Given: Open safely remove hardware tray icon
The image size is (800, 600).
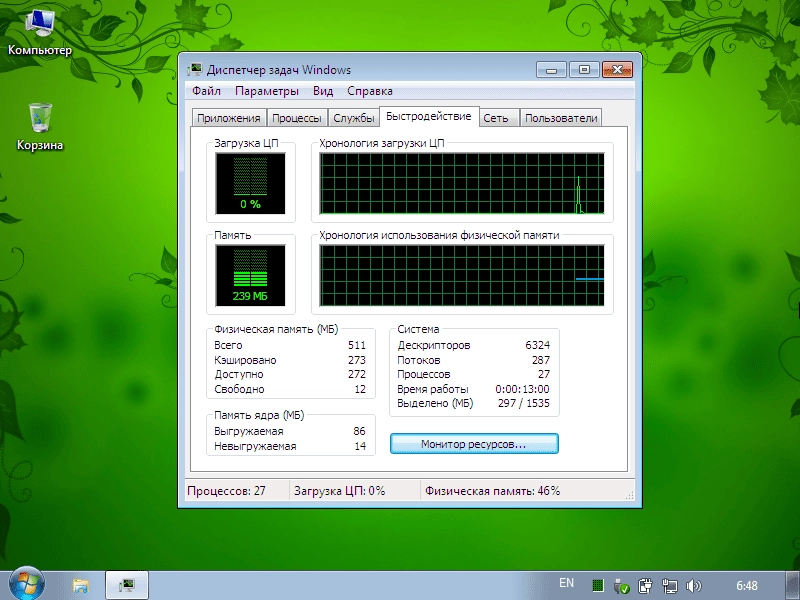Looking at the screenshot, I should coord(621,586).
